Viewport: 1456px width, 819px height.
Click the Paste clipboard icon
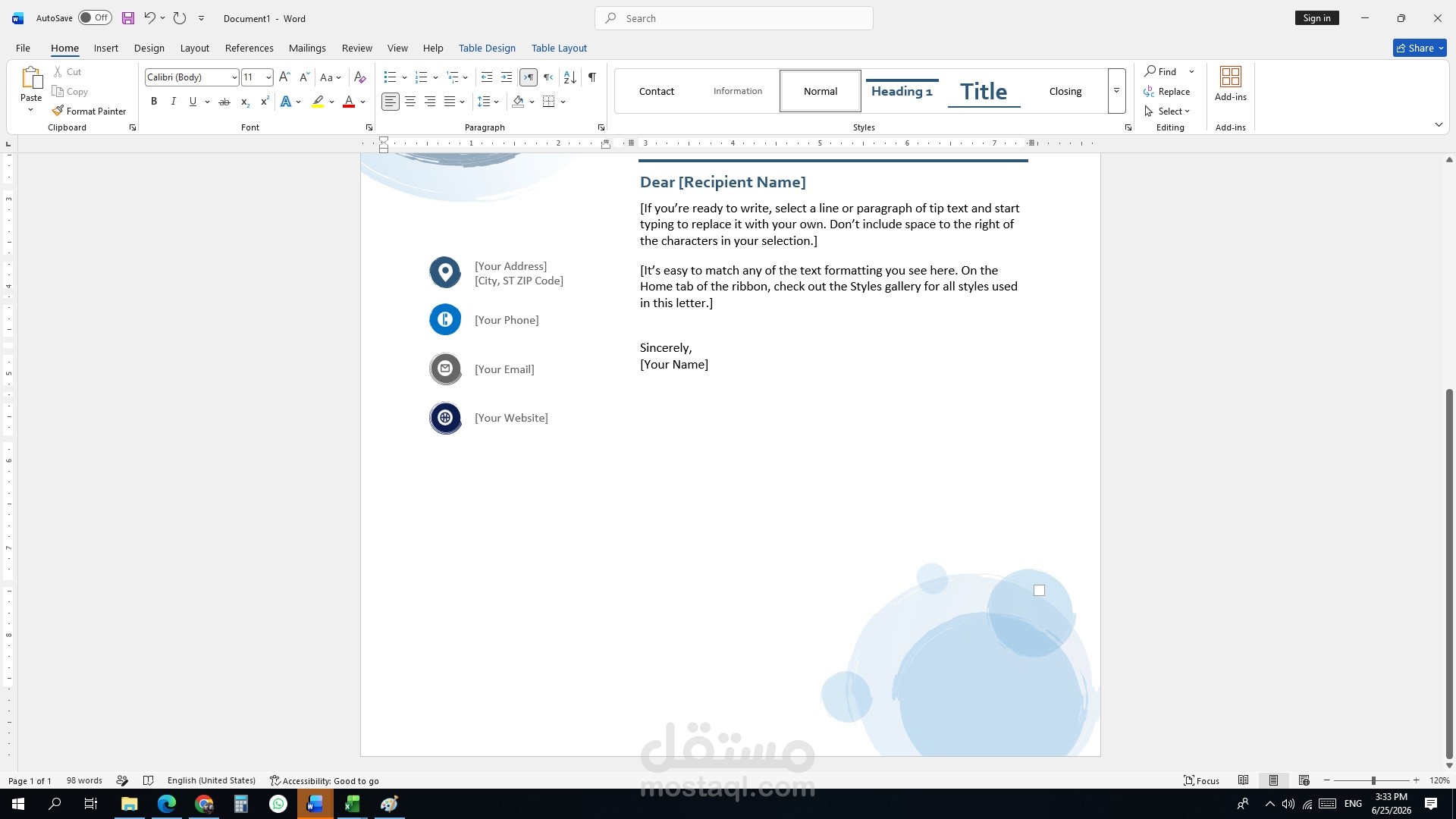(x=31, y=77)
